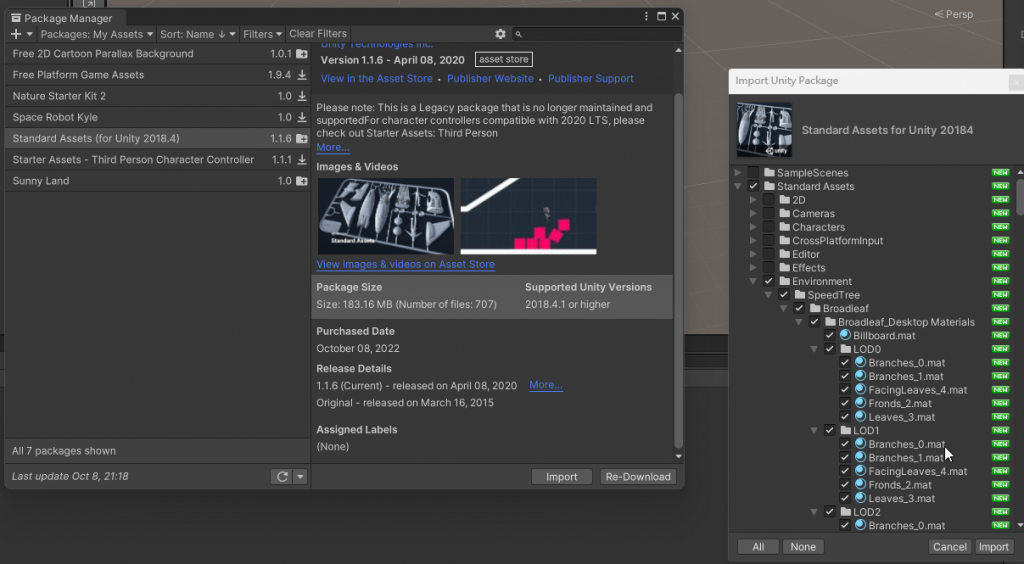Screen dimensions: 1024x564
Task: Collapse the LOD0 folder arrow
Action: point(814,349)
